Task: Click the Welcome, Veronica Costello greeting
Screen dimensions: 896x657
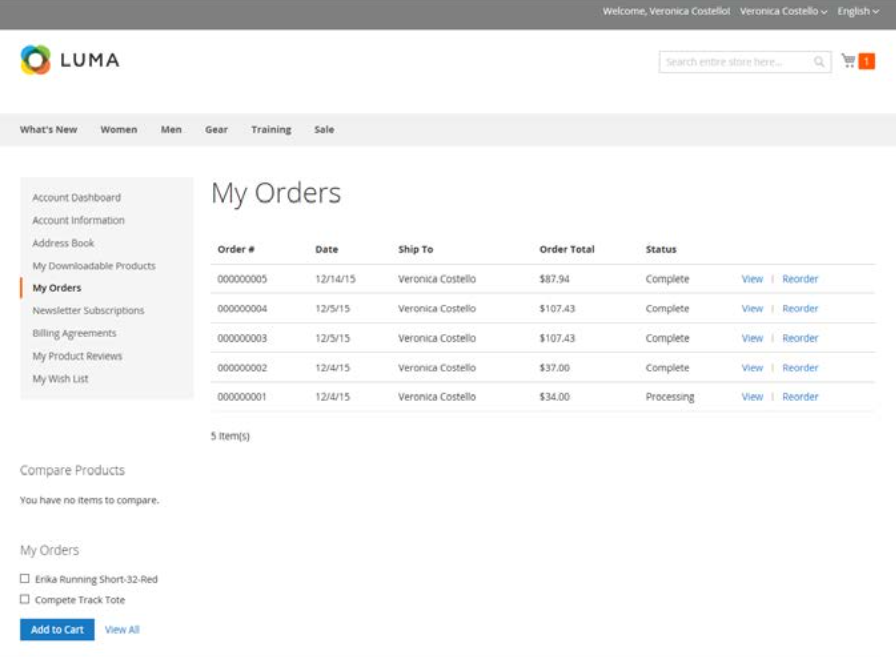Action: 666,11
